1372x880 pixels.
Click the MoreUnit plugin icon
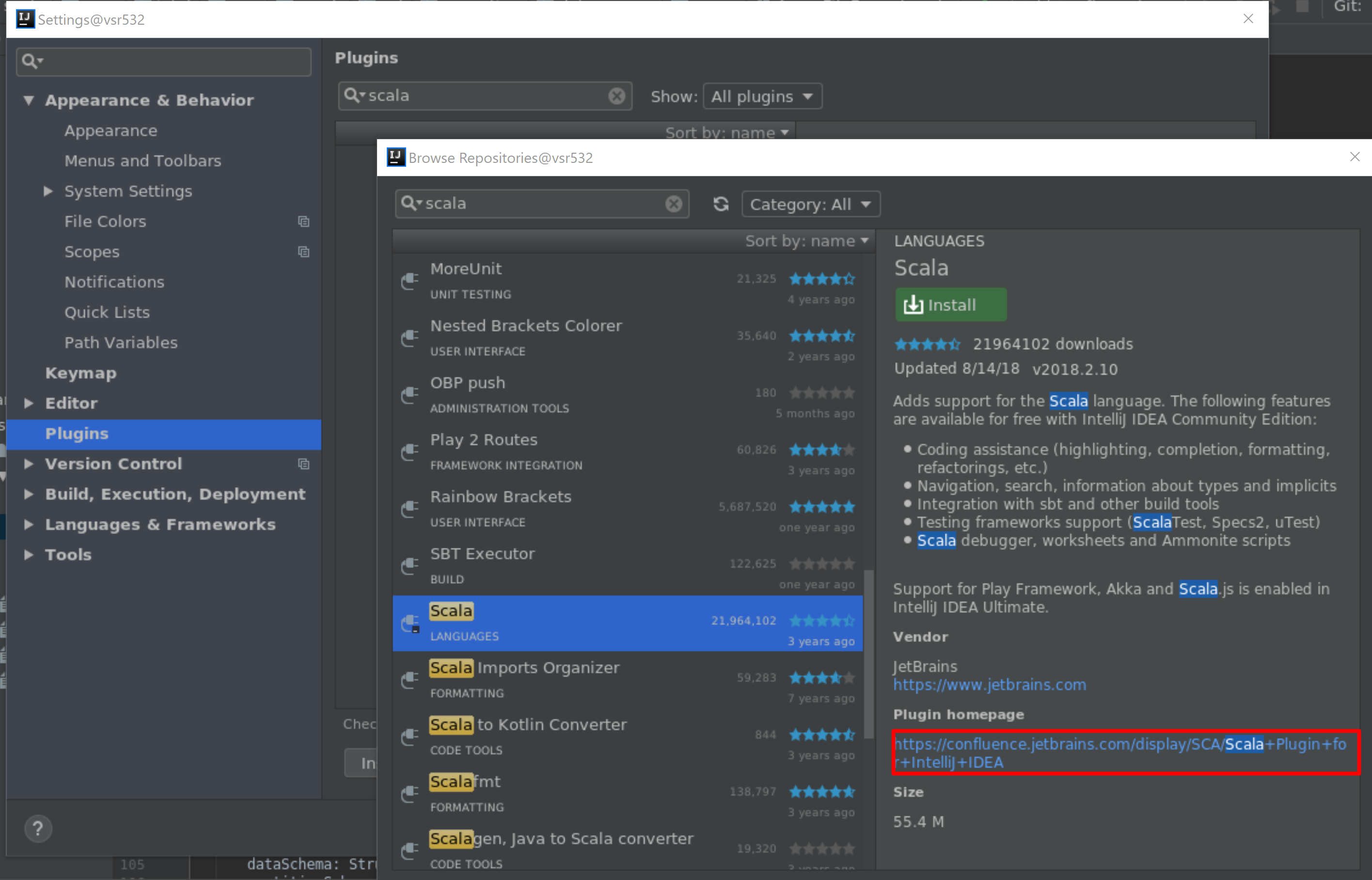pyautogui.click(x=410, y=281)
